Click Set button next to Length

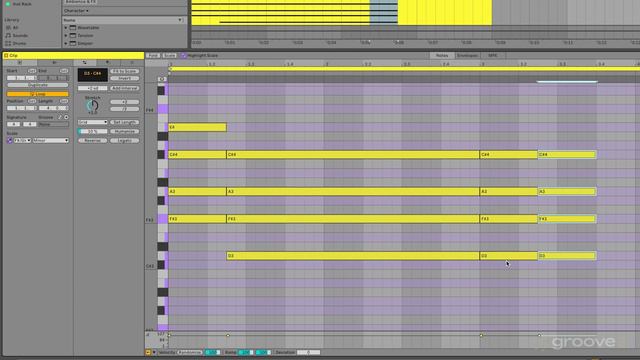64,101
